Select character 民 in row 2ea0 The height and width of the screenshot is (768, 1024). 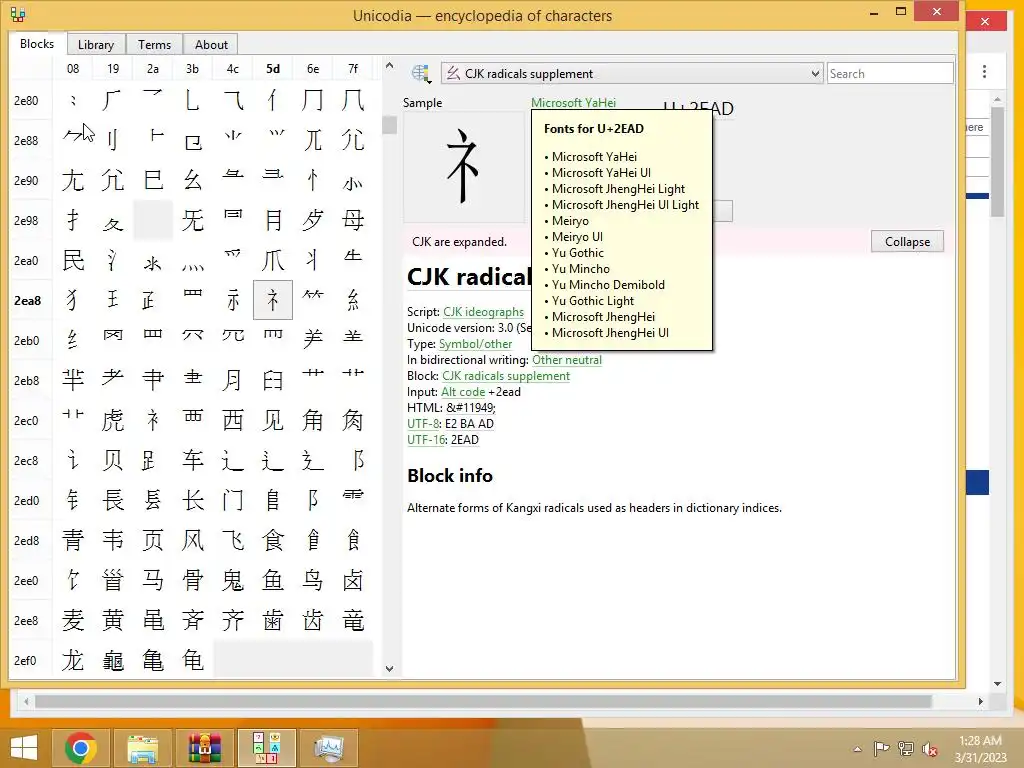point(72,260)
